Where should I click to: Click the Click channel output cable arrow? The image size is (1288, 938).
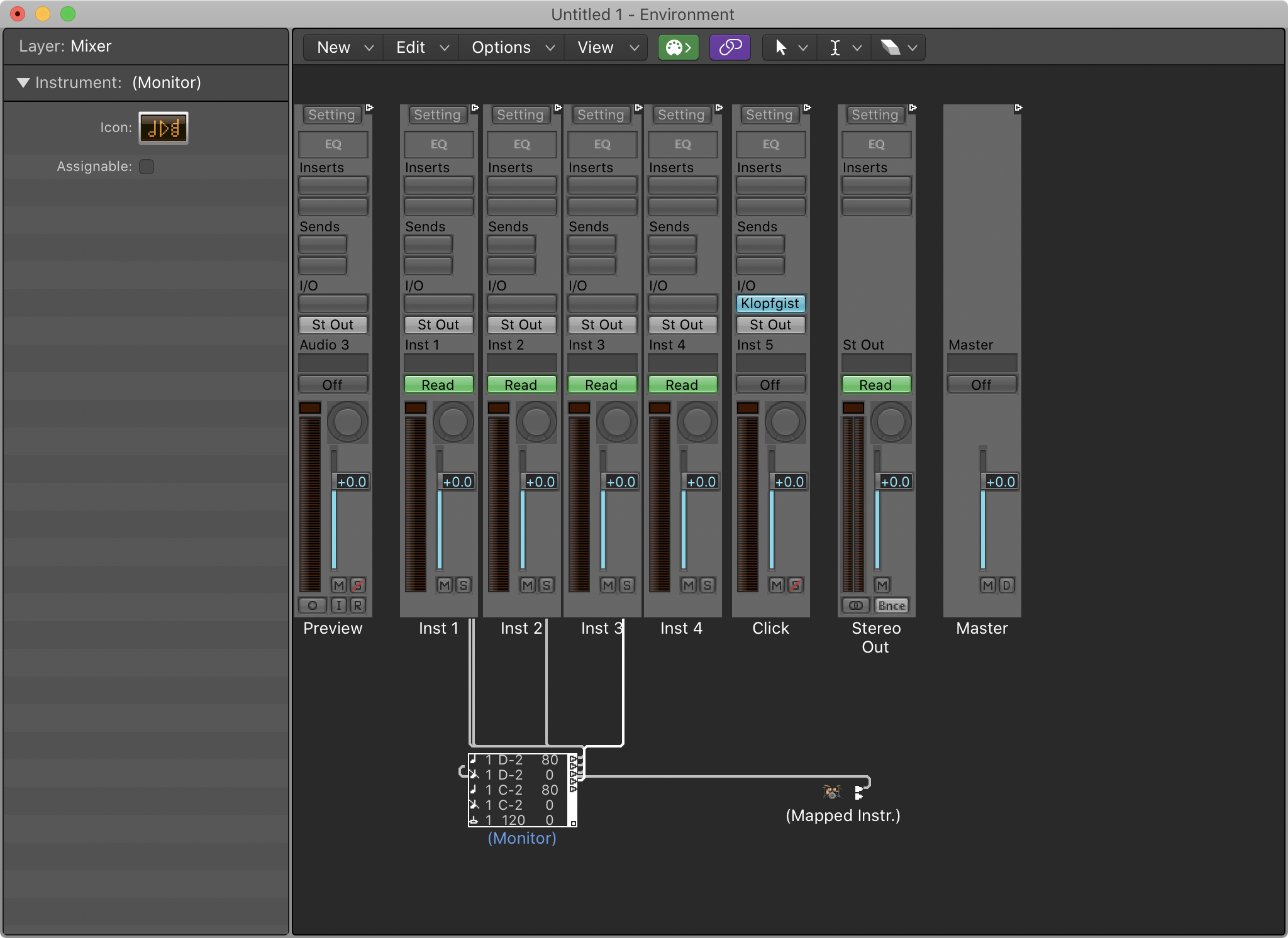click(x=808, y=108)
